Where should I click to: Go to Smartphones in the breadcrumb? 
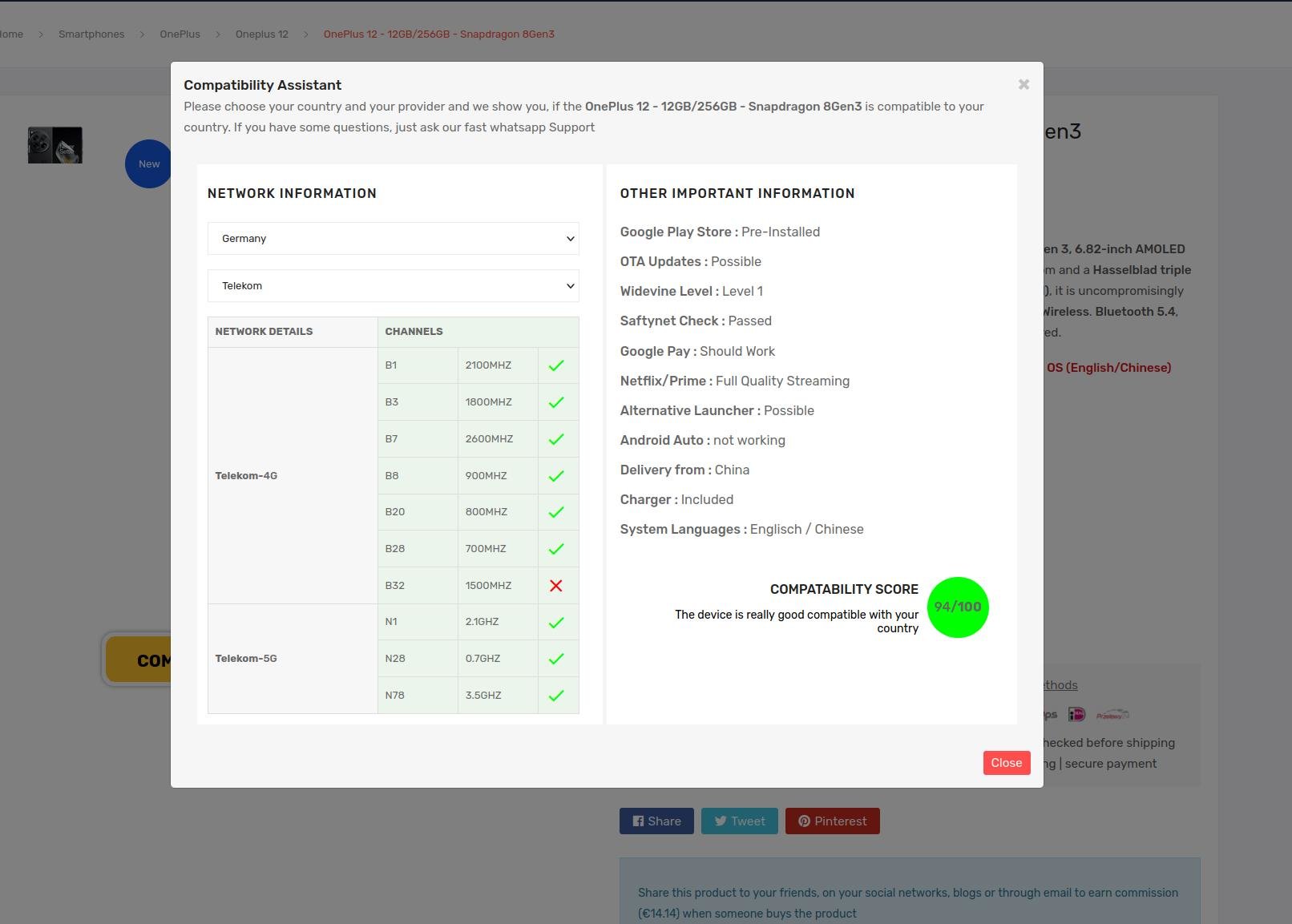91,34
